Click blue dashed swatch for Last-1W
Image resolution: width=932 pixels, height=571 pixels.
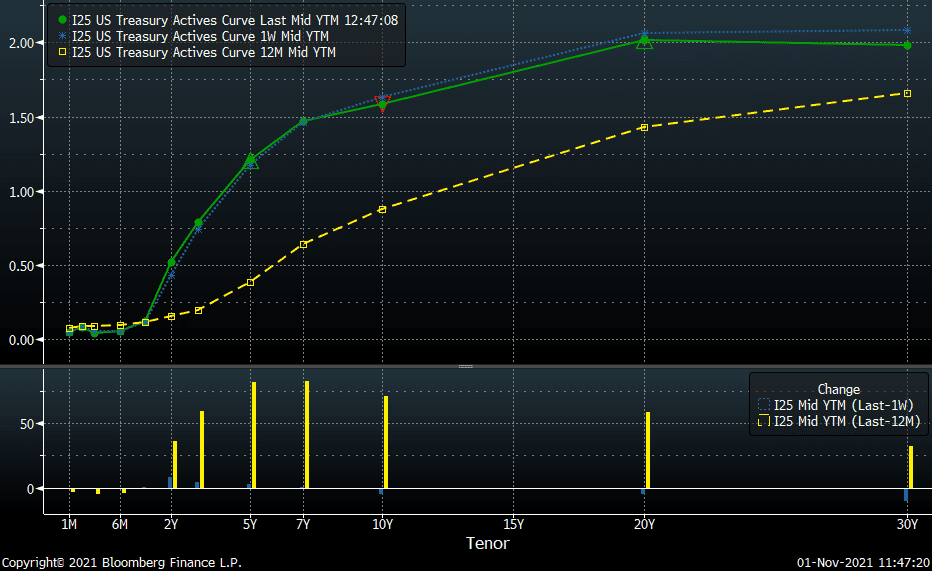click(764, 405)
